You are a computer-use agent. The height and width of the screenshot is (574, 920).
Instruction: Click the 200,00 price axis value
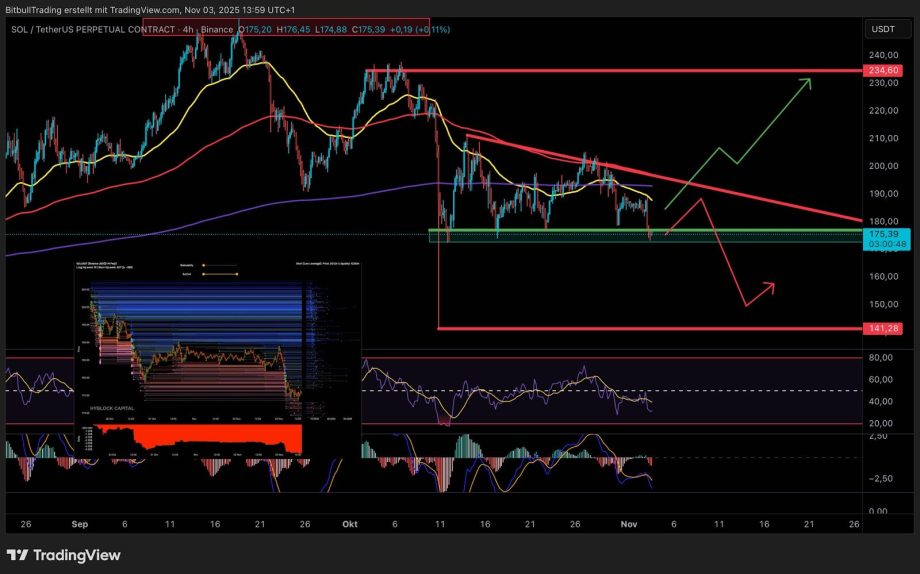[884, 166]
